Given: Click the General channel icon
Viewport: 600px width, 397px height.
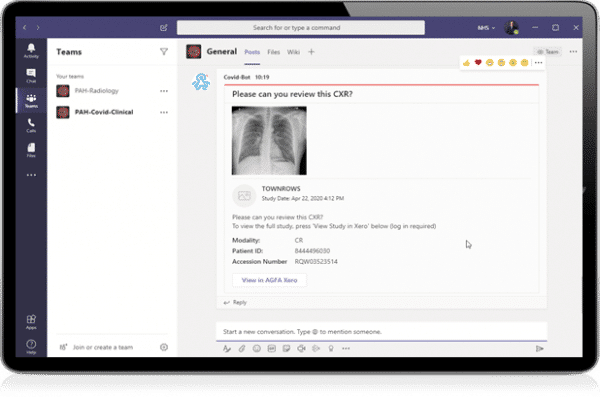Looking at the screenshot, I should coord(194,51).
